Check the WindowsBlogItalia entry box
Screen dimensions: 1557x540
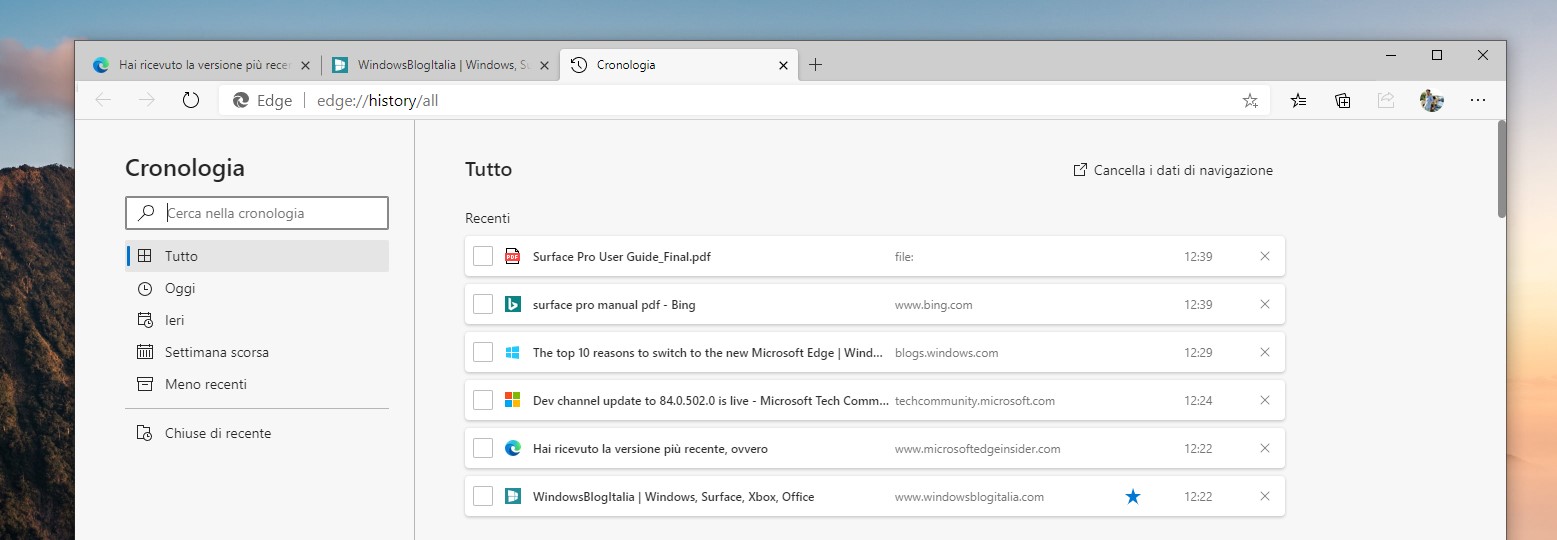coord(483,496)
